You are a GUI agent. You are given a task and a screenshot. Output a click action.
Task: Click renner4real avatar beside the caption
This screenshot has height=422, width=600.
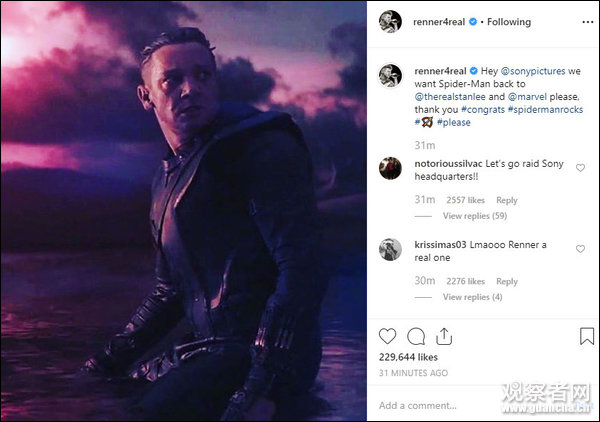click(390, 74)
